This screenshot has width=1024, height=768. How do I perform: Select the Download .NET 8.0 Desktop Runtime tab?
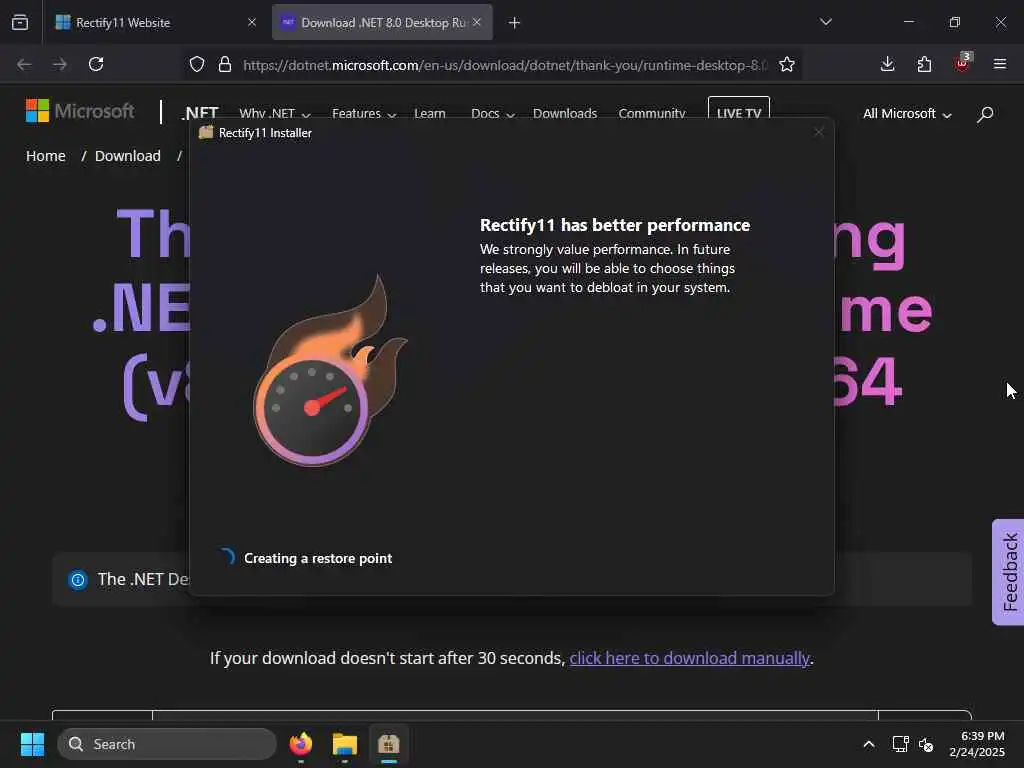[x=382, y=22]
